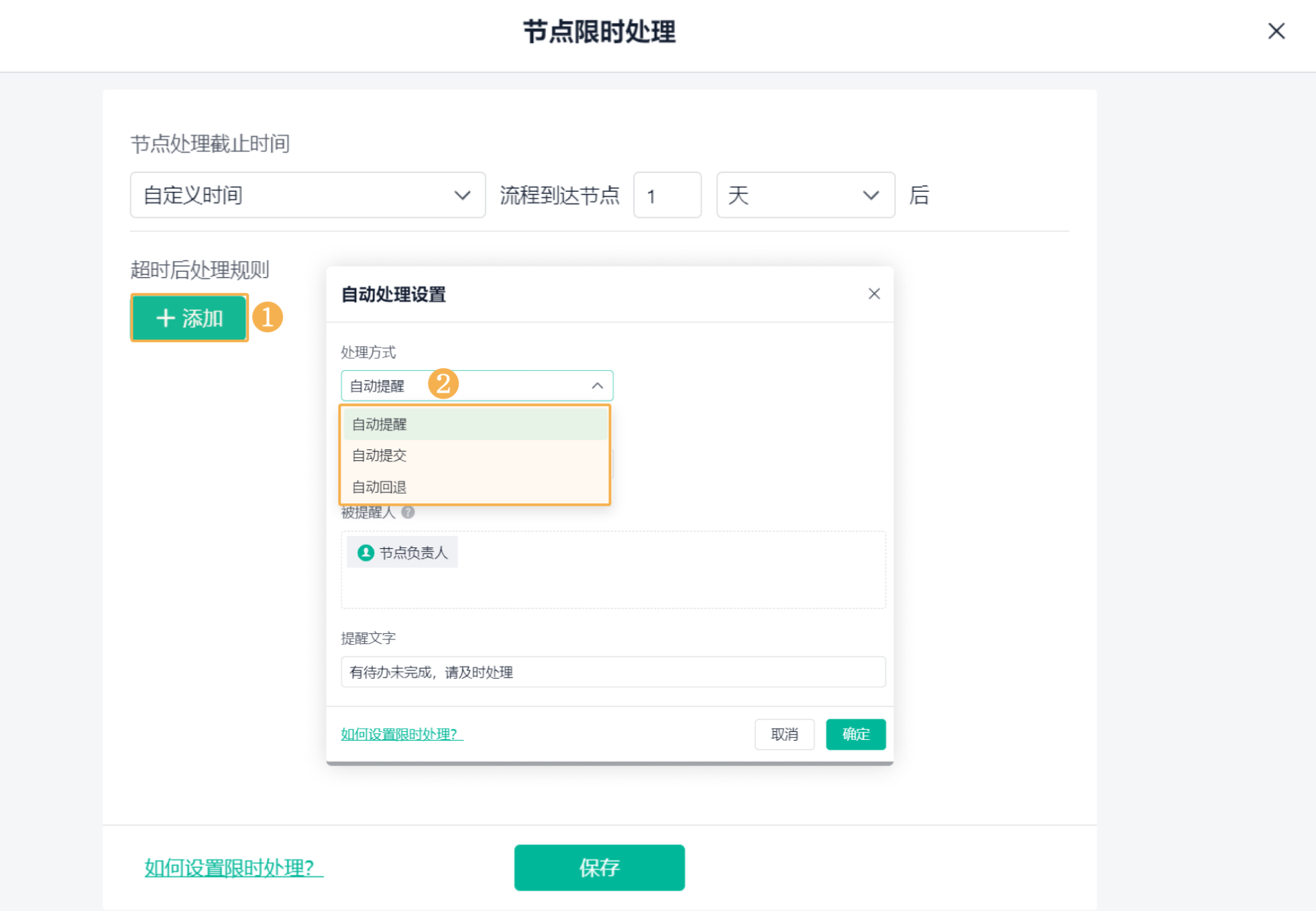Image resolution: width=1316 pixels, height=911 pixels.
Task: Close the 自动处理设置 dialog
Action: (873, 294)
